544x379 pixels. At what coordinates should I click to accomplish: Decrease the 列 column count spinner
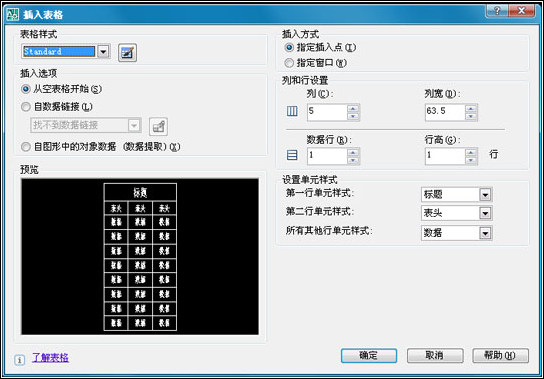pyautogui.click(x=353, y=117)
